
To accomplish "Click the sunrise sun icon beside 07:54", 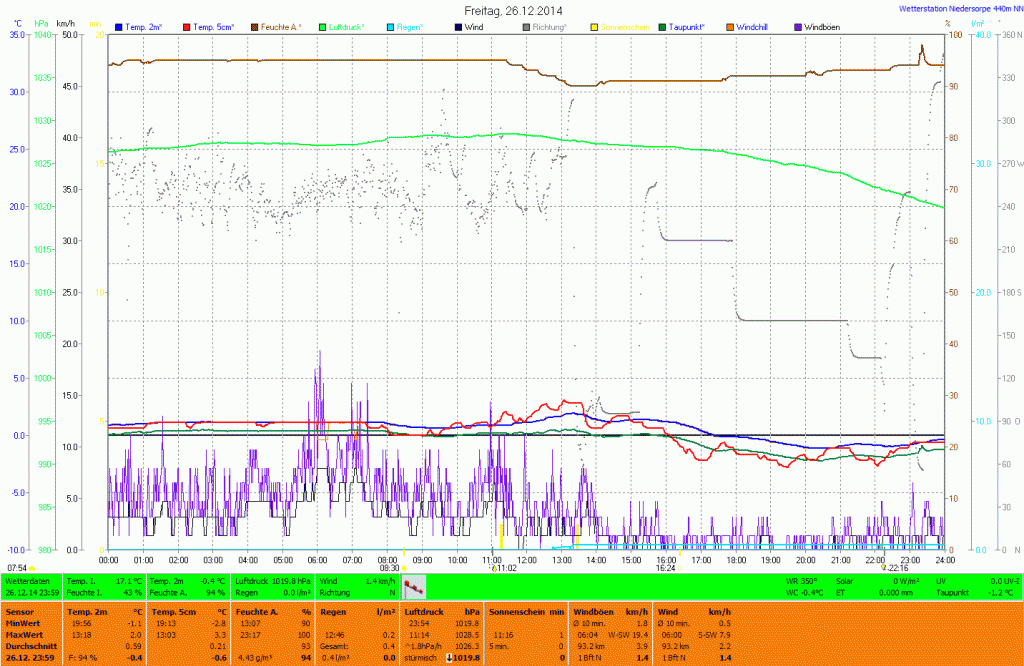I will coord(32,568).
